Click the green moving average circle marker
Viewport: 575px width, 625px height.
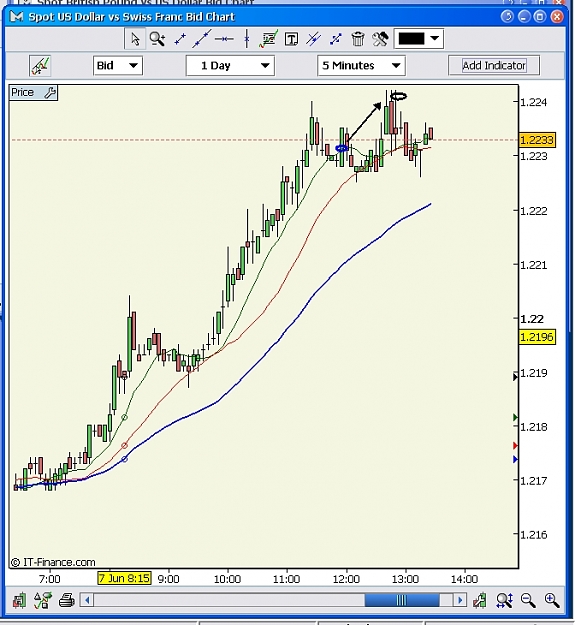pos(124,417)
